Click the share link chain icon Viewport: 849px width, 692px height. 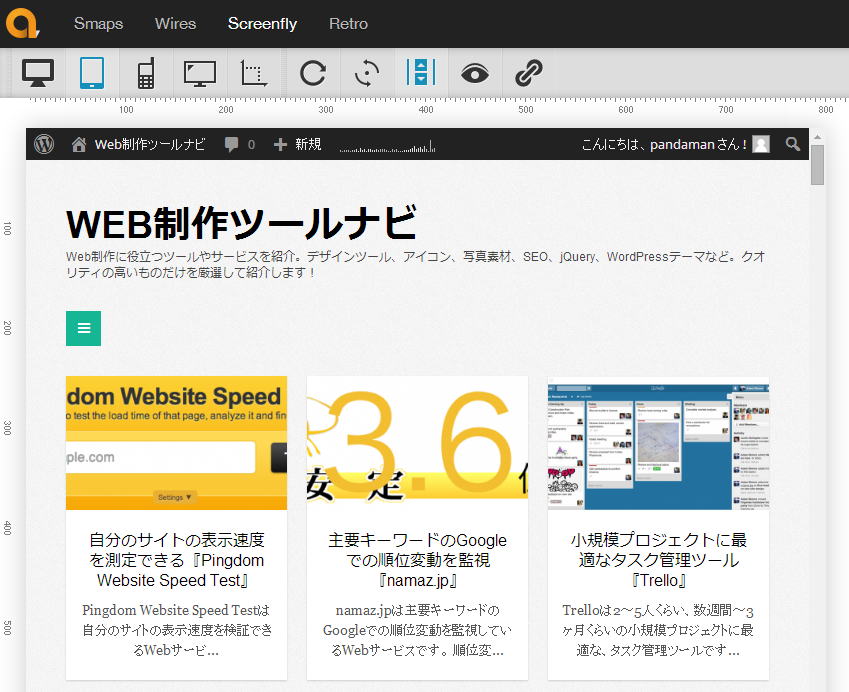(x=528, y=73)
